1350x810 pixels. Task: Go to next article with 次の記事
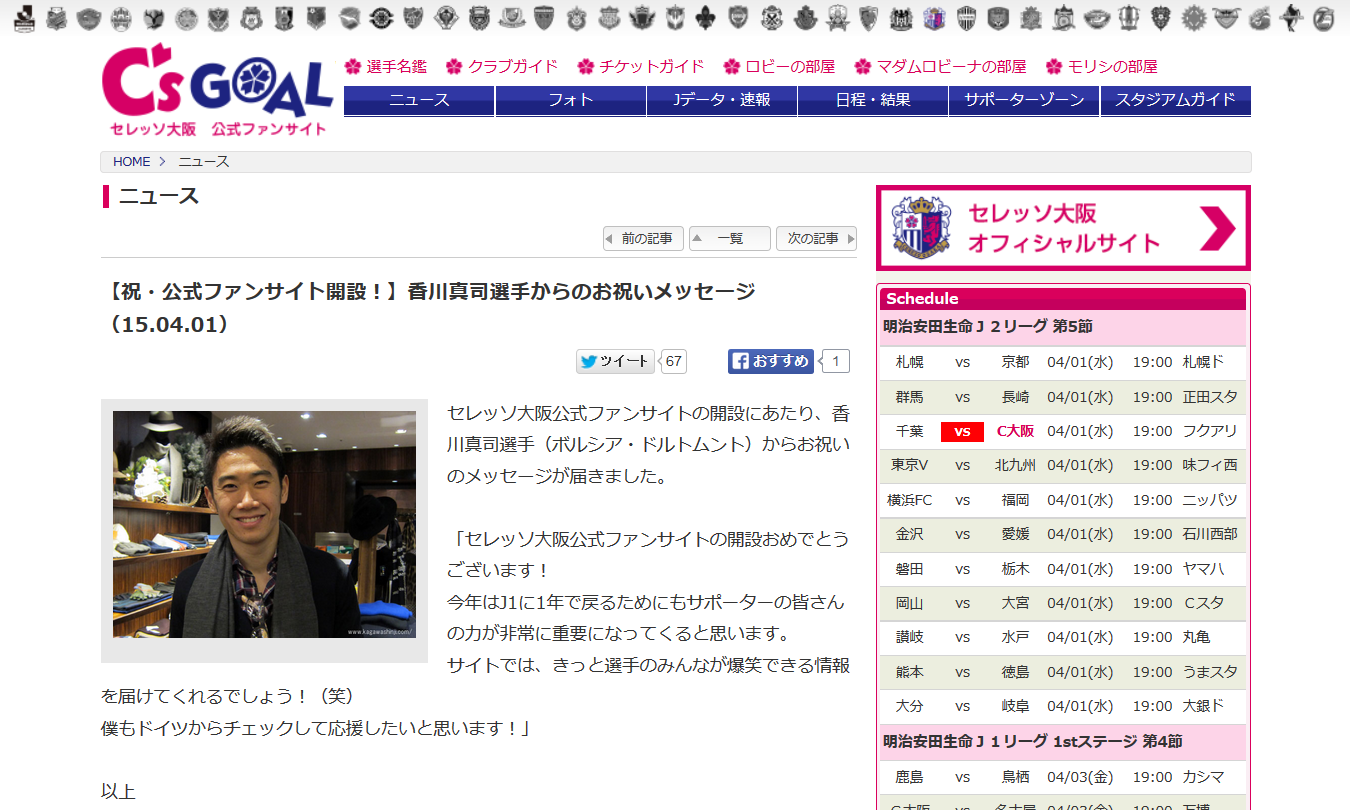816,239
